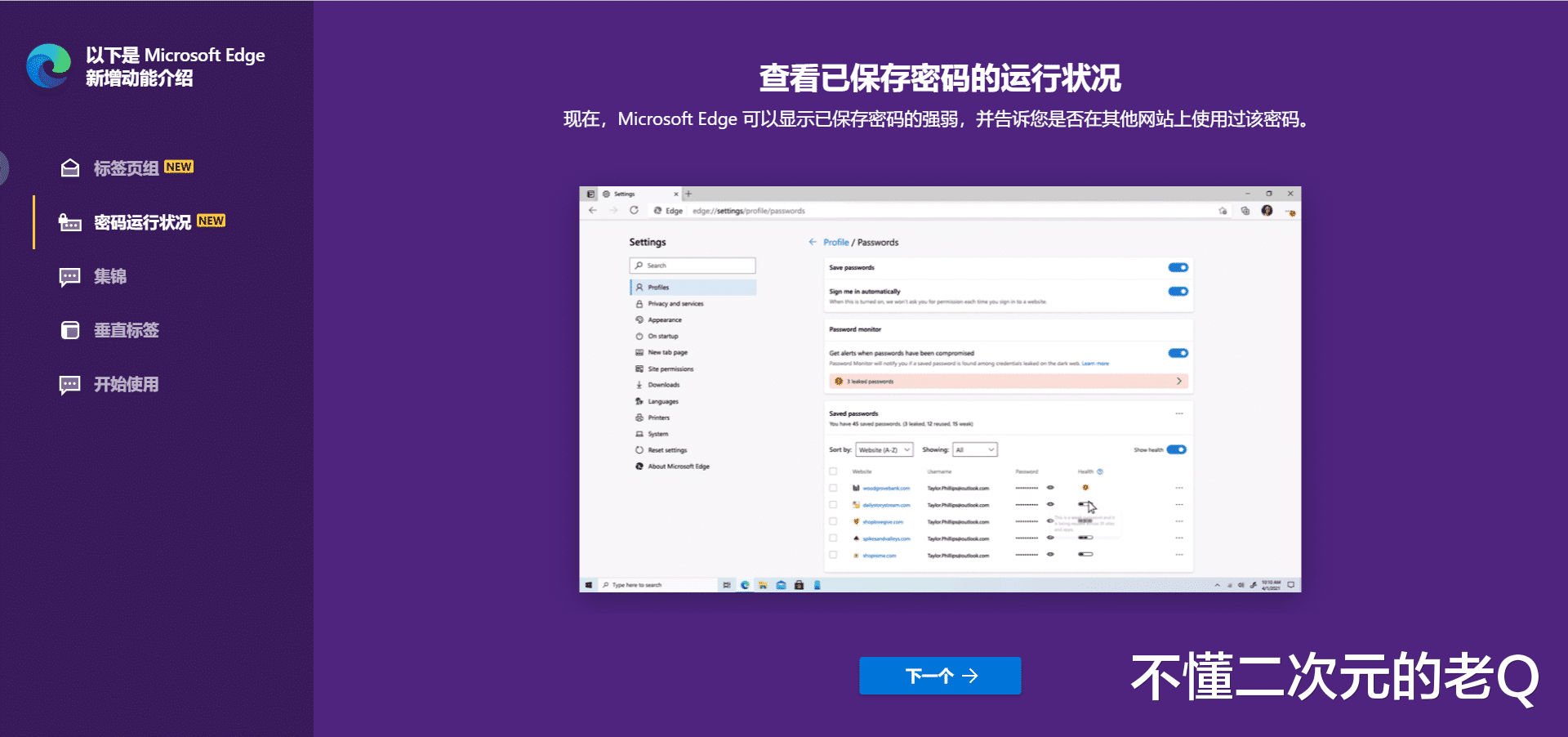
Task: Click the Mail icon on preview taskbar
Action: (x=781, y=585)
